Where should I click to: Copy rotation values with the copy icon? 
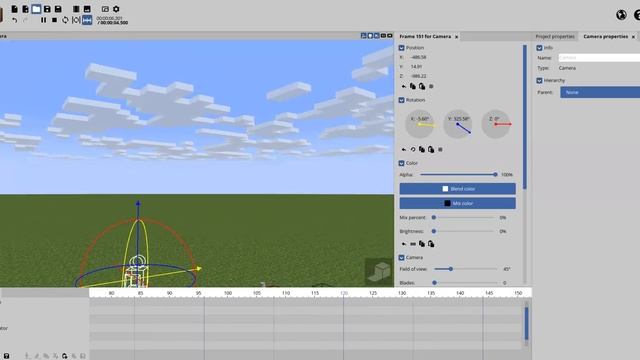(422, 149)
